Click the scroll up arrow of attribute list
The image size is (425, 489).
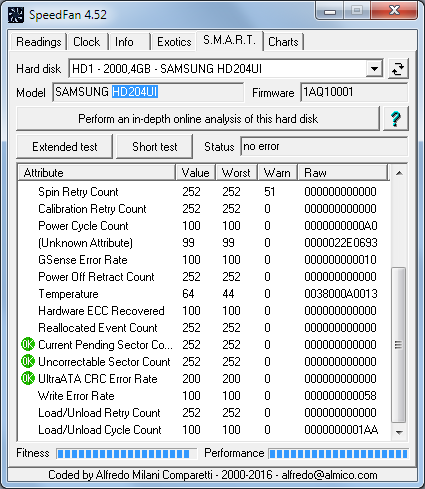click(399, 173)
